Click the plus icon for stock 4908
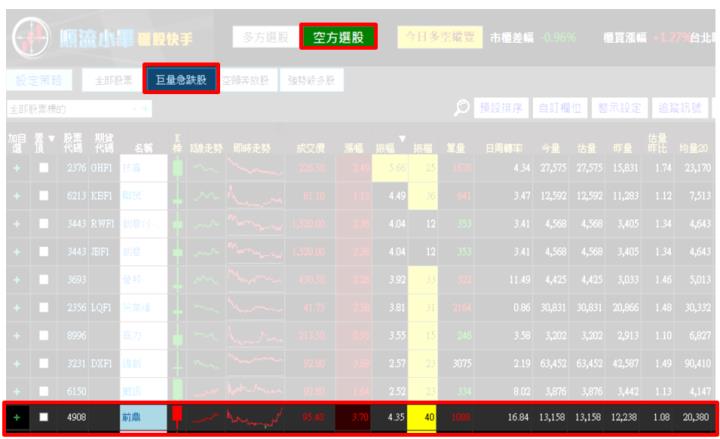The height and width of the screenshot is (439, 720). click(x=17, y=417)
